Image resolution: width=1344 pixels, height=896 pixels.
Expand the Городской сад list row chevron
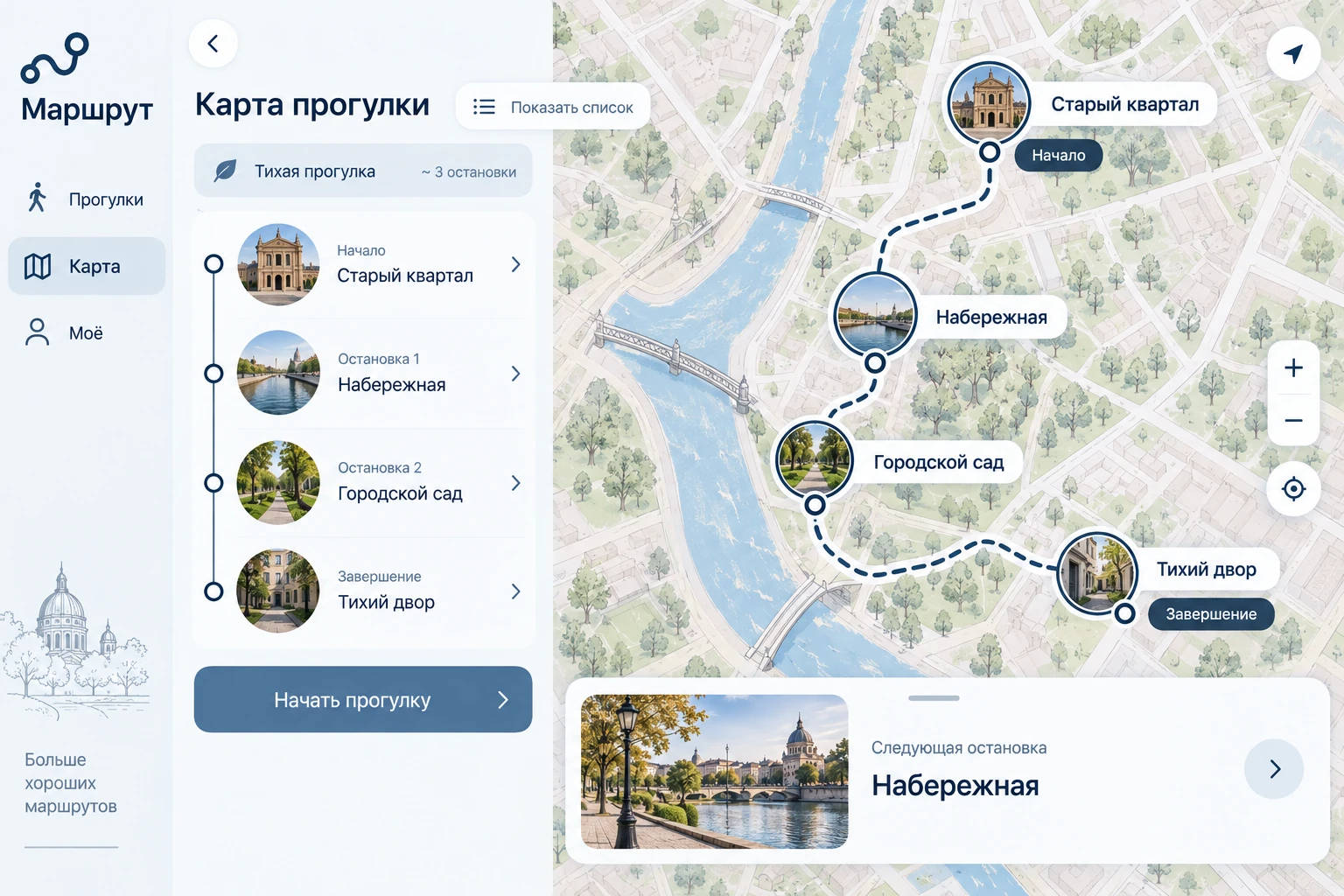tap(515, 483)
